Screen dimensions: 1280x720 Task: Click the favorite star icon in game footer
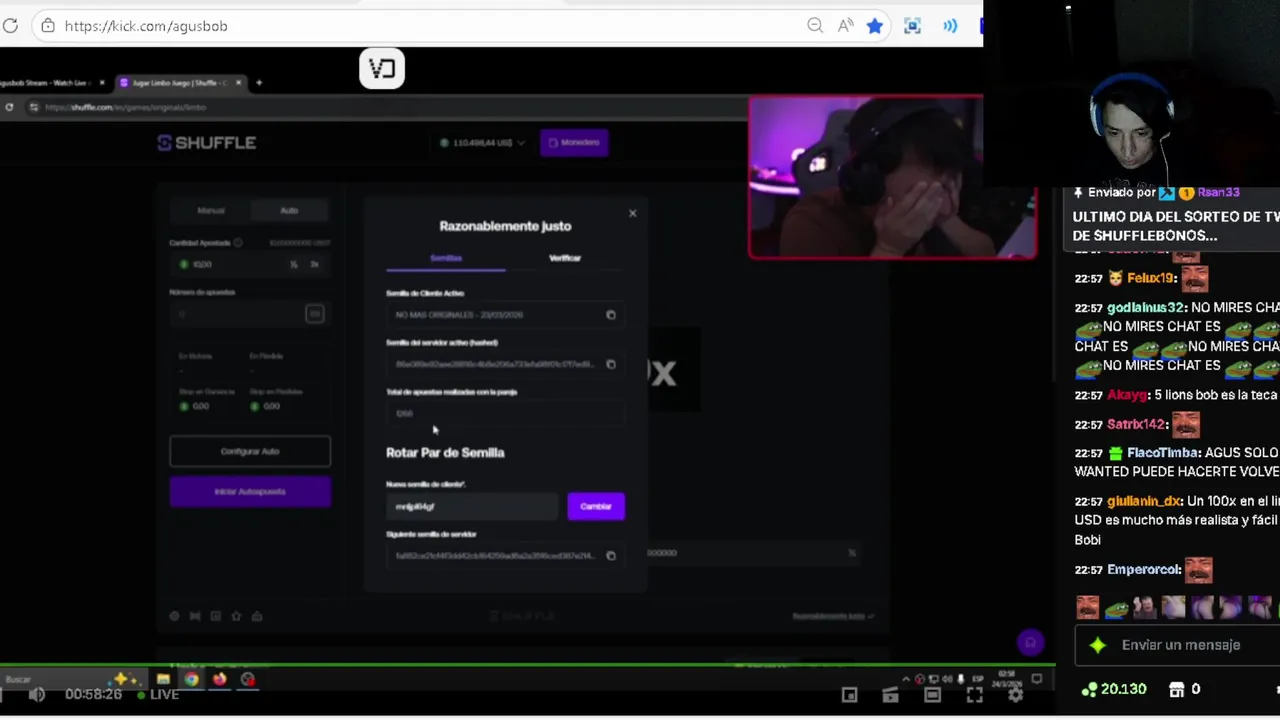coord(236,616)
